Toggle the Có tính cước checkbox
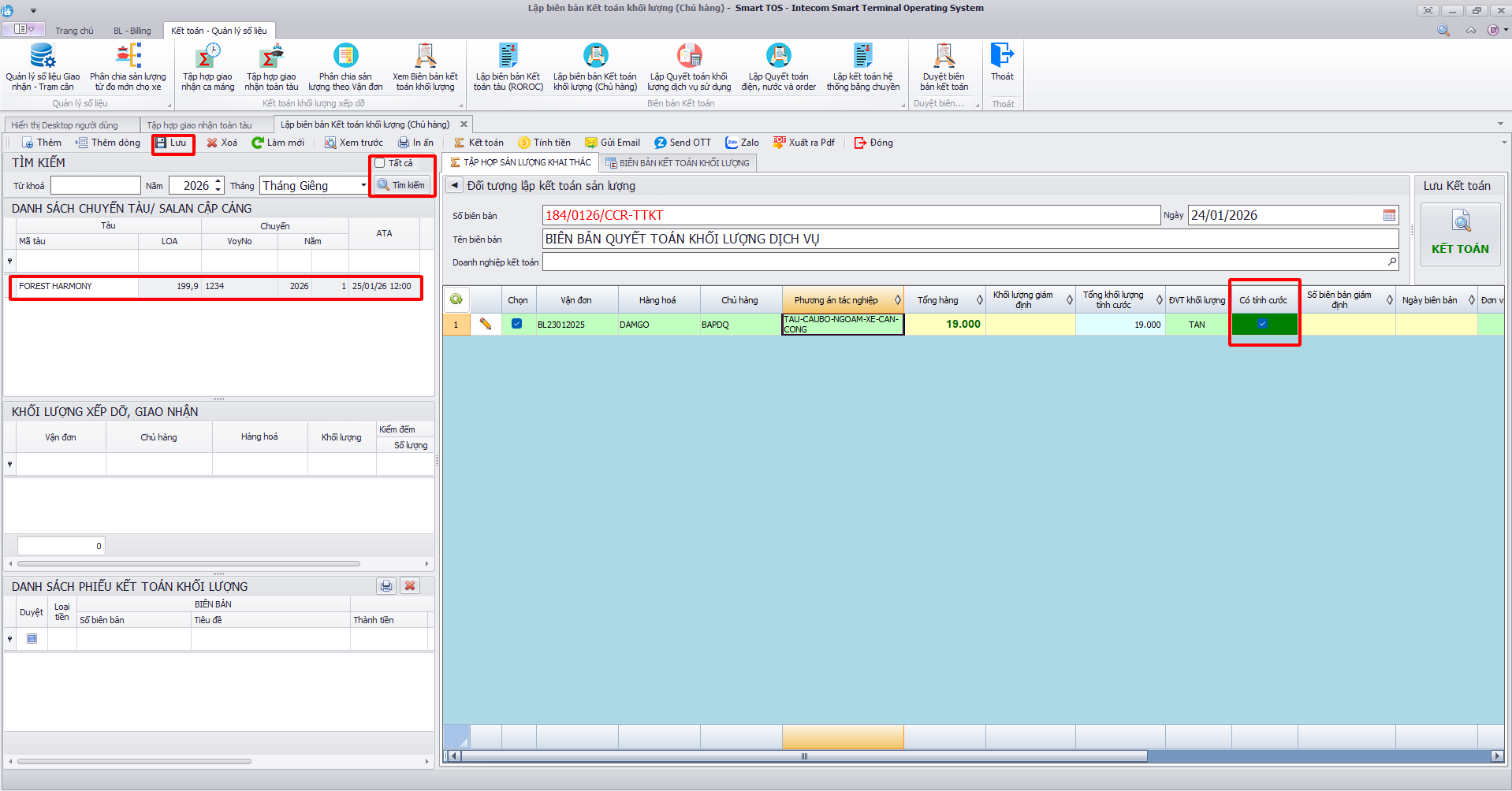This screenshot has width=1512, height=791. [1263, 324]
